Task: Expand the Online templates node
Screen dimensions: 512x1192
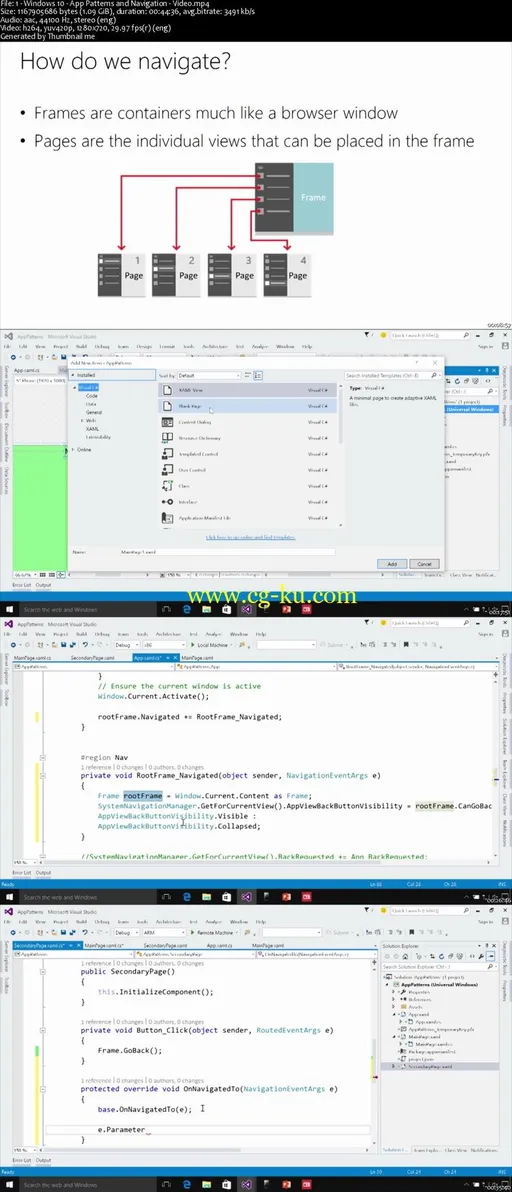Action: point(74,449)
